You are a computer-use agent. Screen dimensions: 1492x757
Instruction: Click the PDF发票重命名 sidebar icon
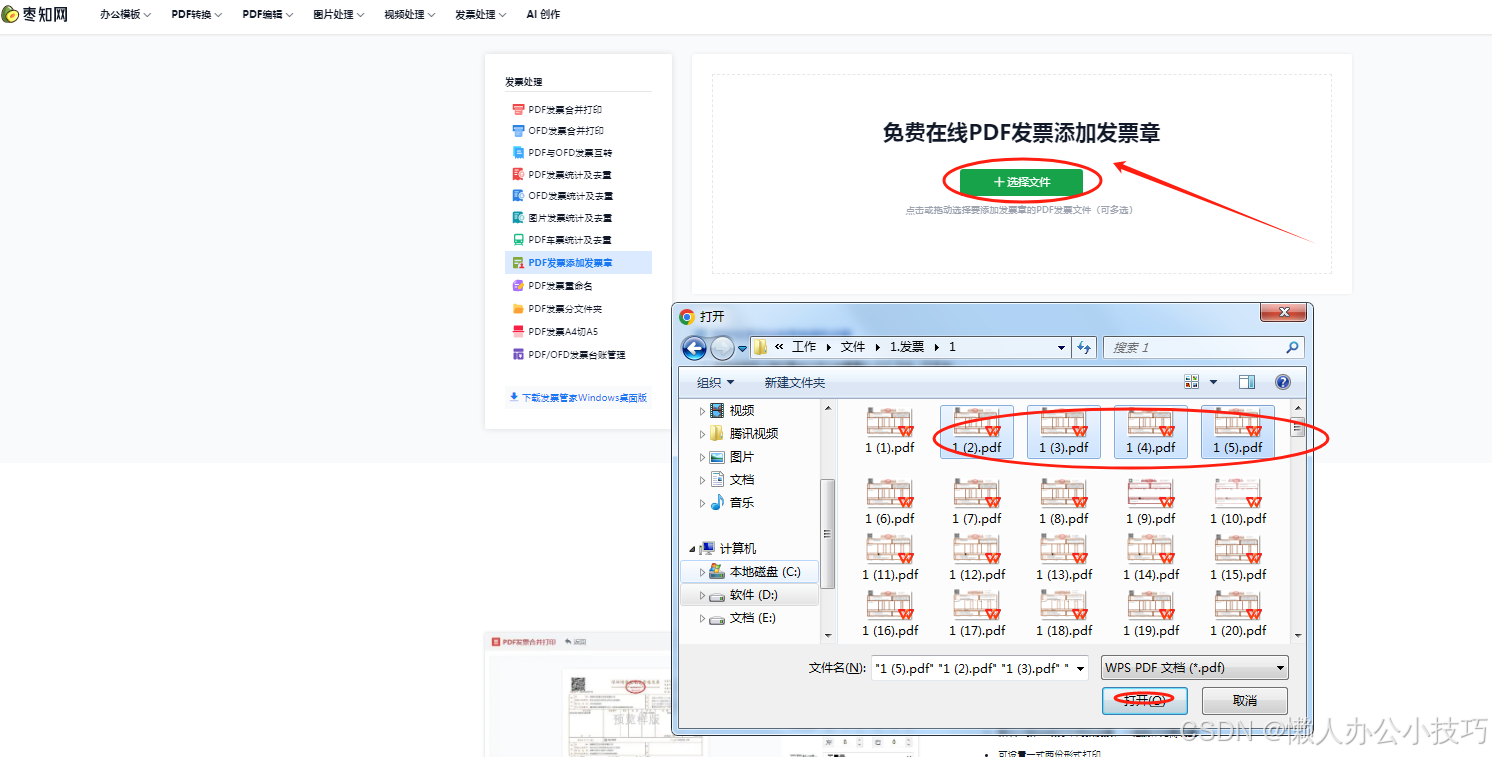pos(518,286)
